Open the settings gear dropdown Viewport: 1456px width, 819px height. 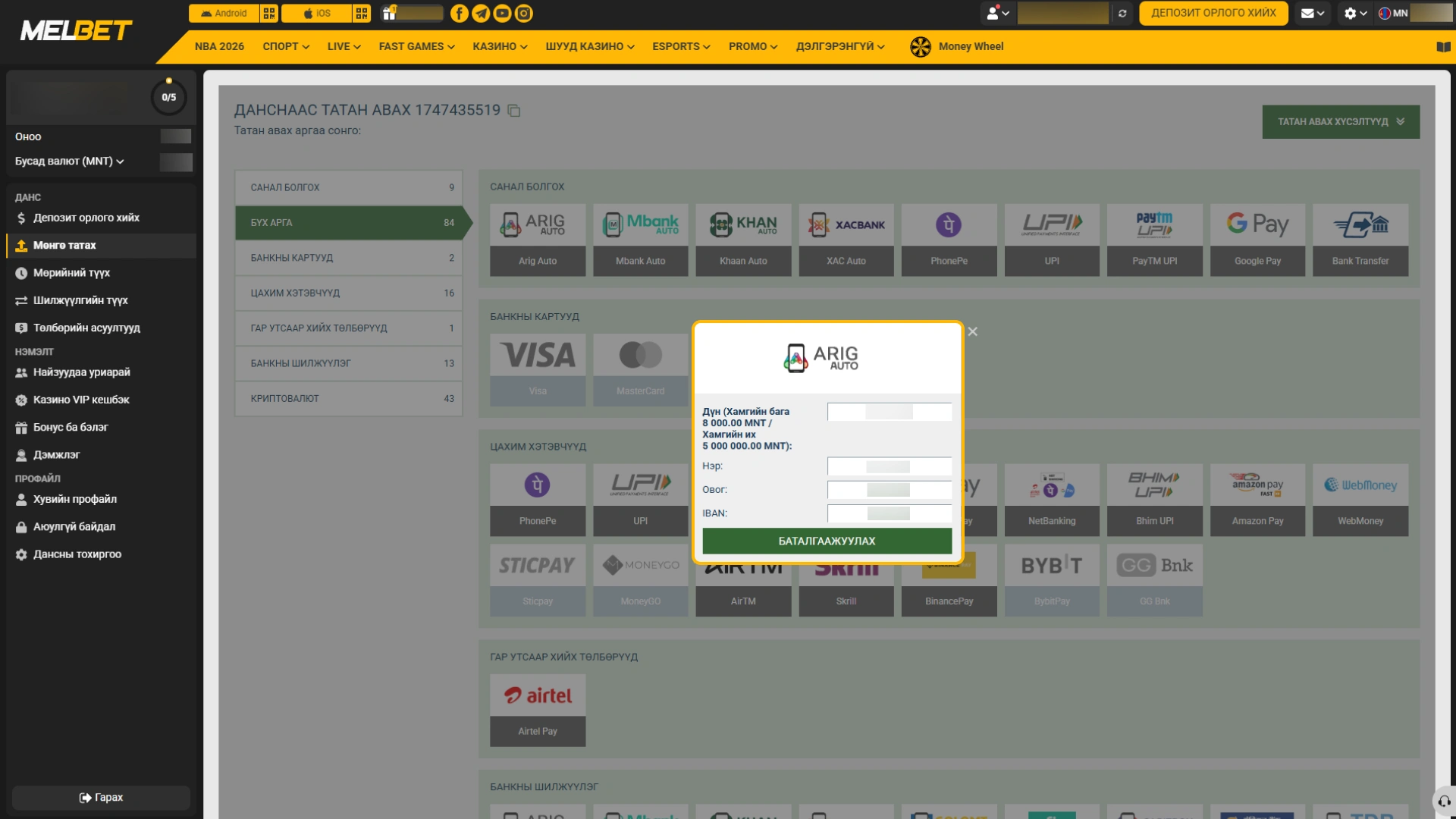click(x=1355, y=13)
